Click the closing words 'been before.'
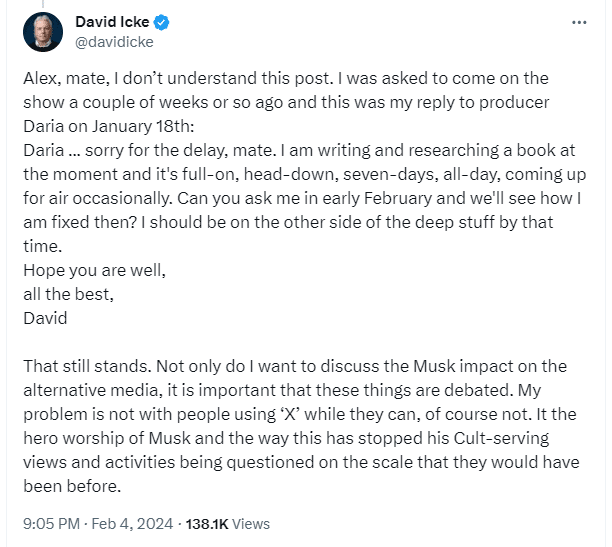This screenshot has width=612, height=547. 72,486
